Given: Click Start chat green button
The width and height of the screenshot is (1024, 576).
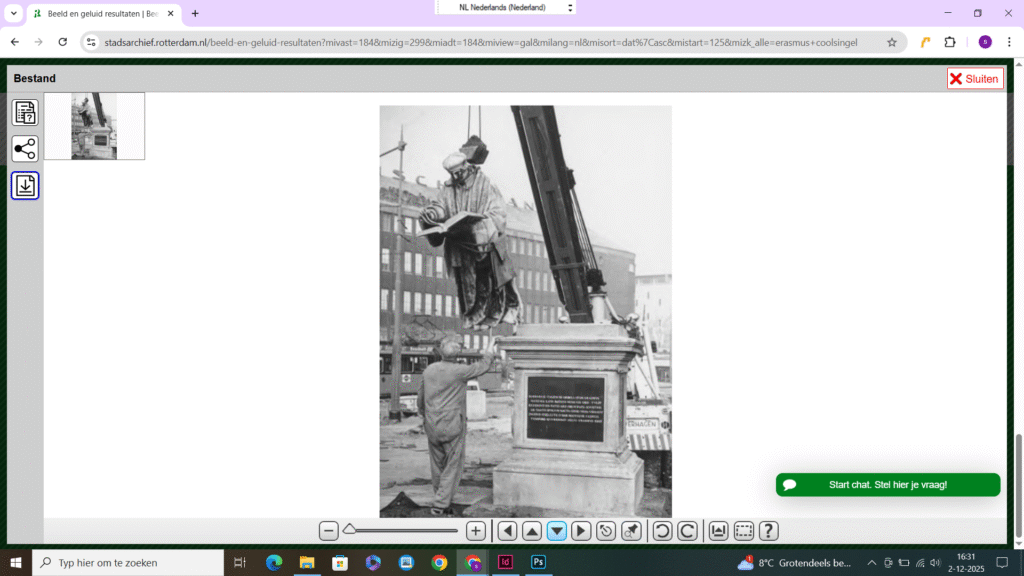Looking at the screenshot, I should click(x=887, y=485).
